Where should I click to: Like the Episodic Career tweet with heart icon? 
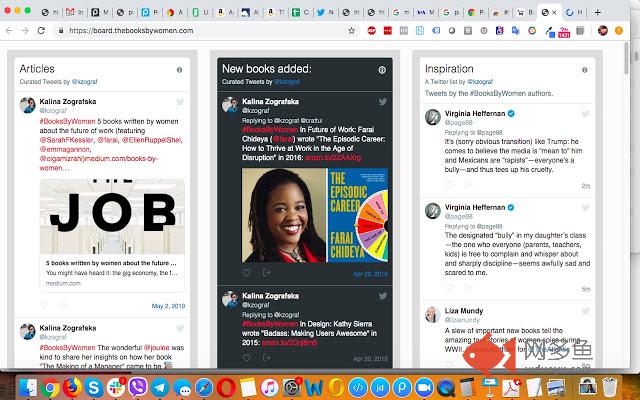(x=247, y=273)
